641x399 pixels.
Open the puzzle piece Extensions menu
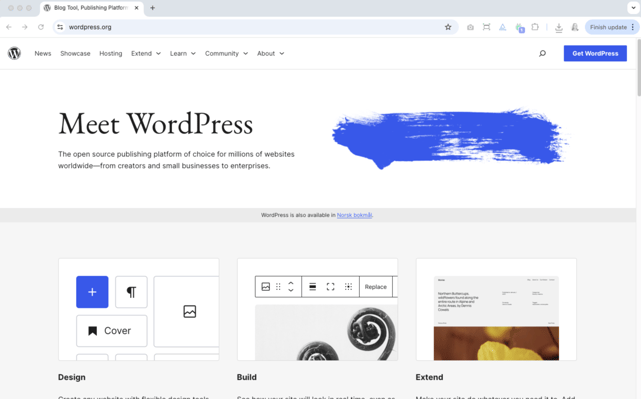[x=535, y=27]
